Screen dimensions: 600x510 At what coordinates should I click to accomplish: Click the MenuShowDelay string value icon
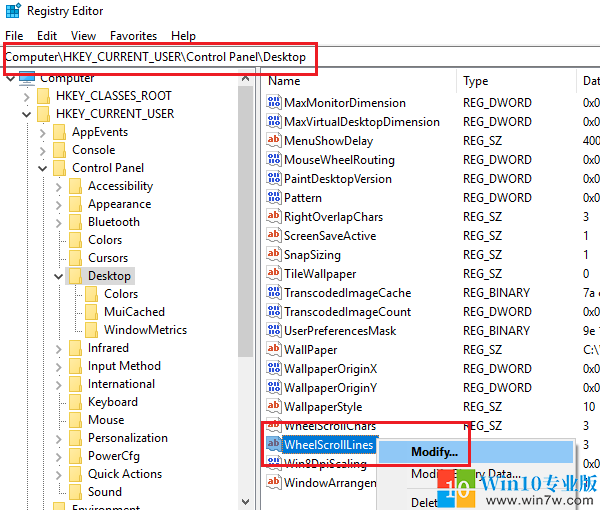274,140
